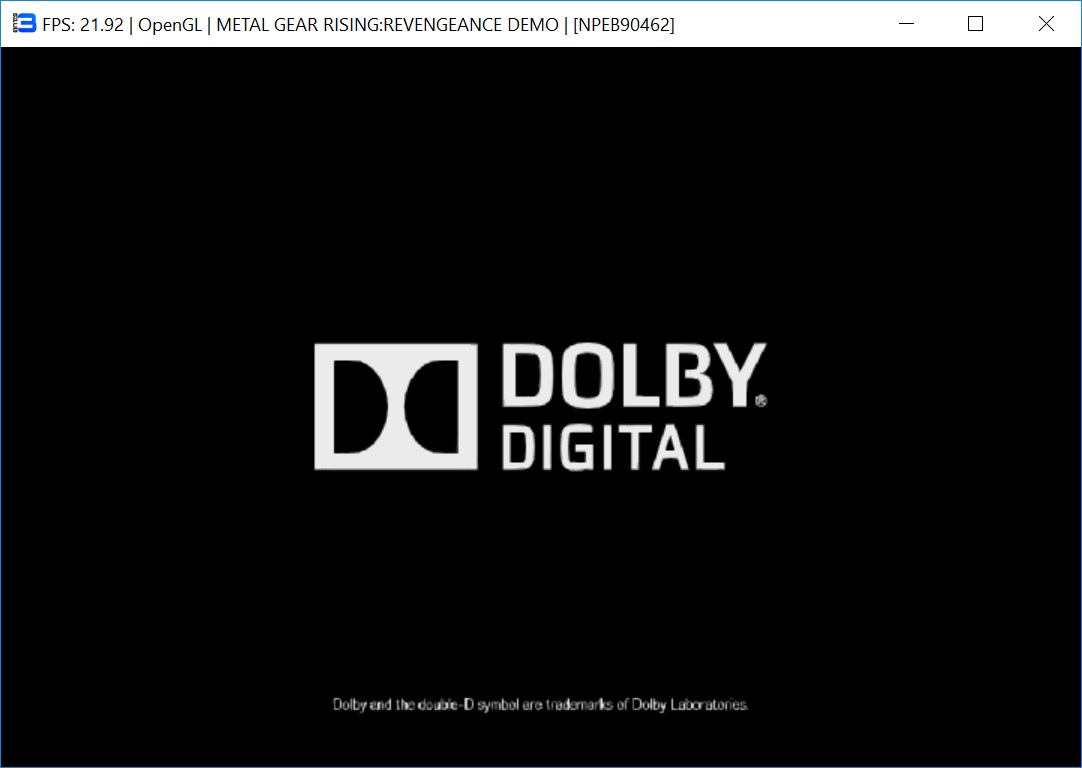Close the Metal Gear Rising demo window

[1046, 24]
